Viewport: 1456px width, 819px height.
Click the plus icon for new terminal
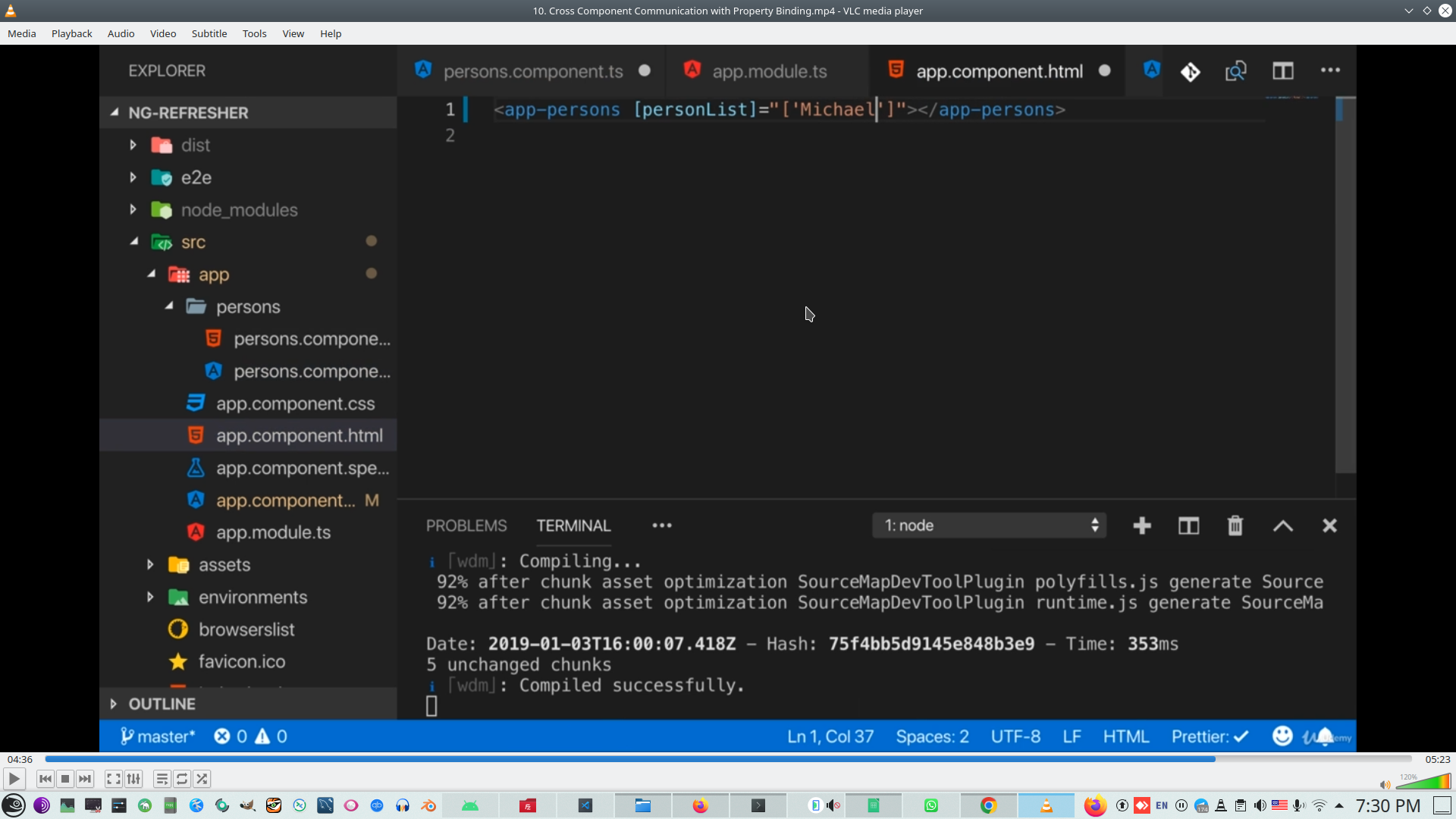[x=1142, y=526]
